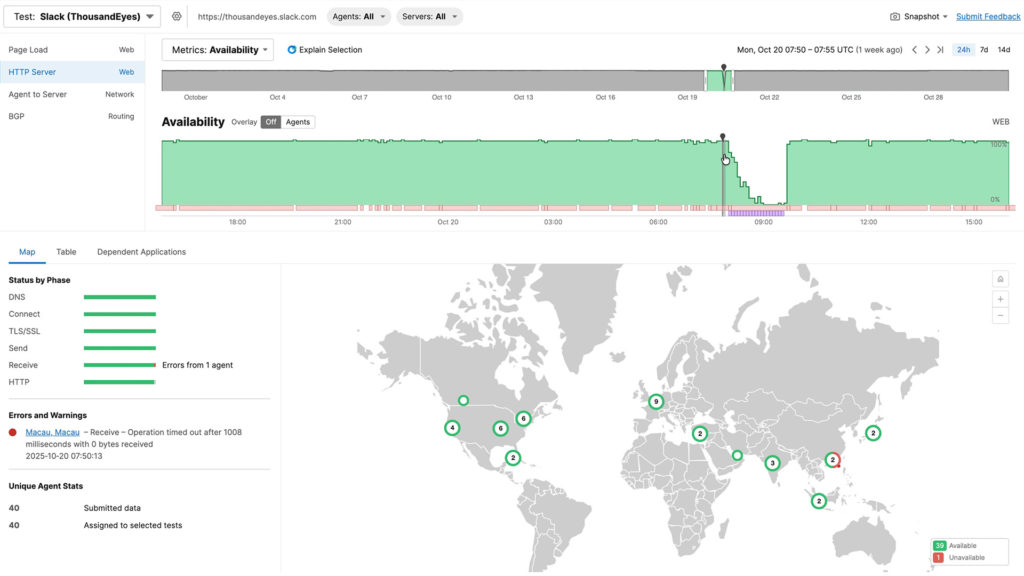1024x576 pixels.
Task: Set overlay toggle to Off
Action: coord(270,122)
